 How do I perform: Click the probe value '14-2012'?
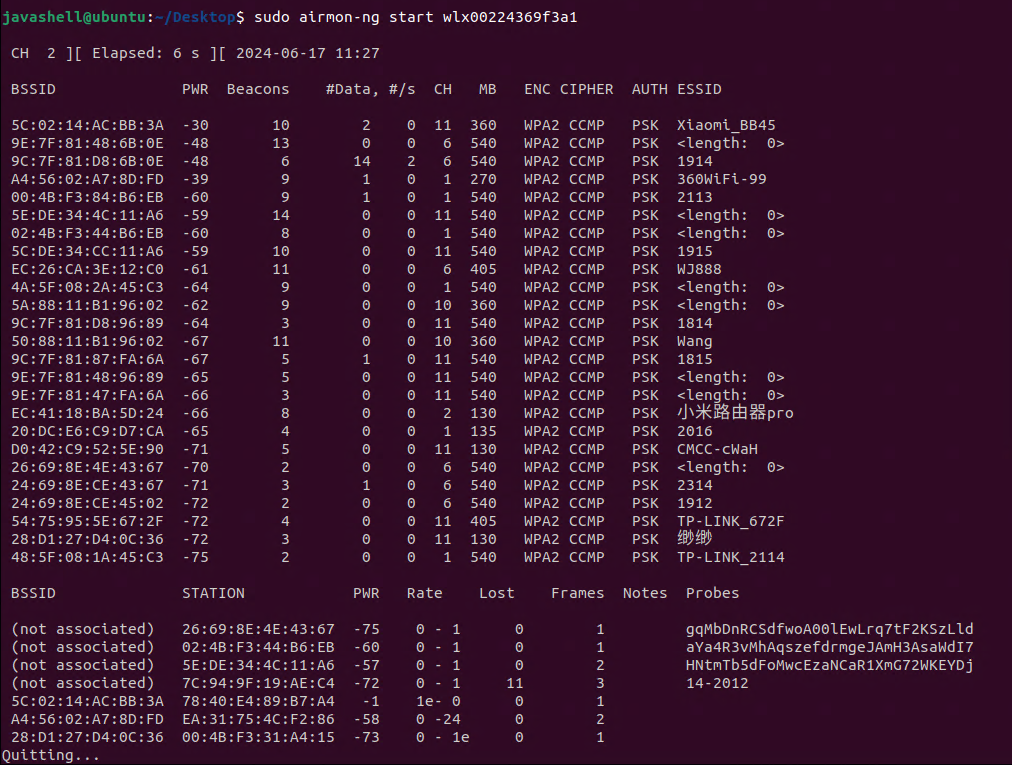click(717, 684)
